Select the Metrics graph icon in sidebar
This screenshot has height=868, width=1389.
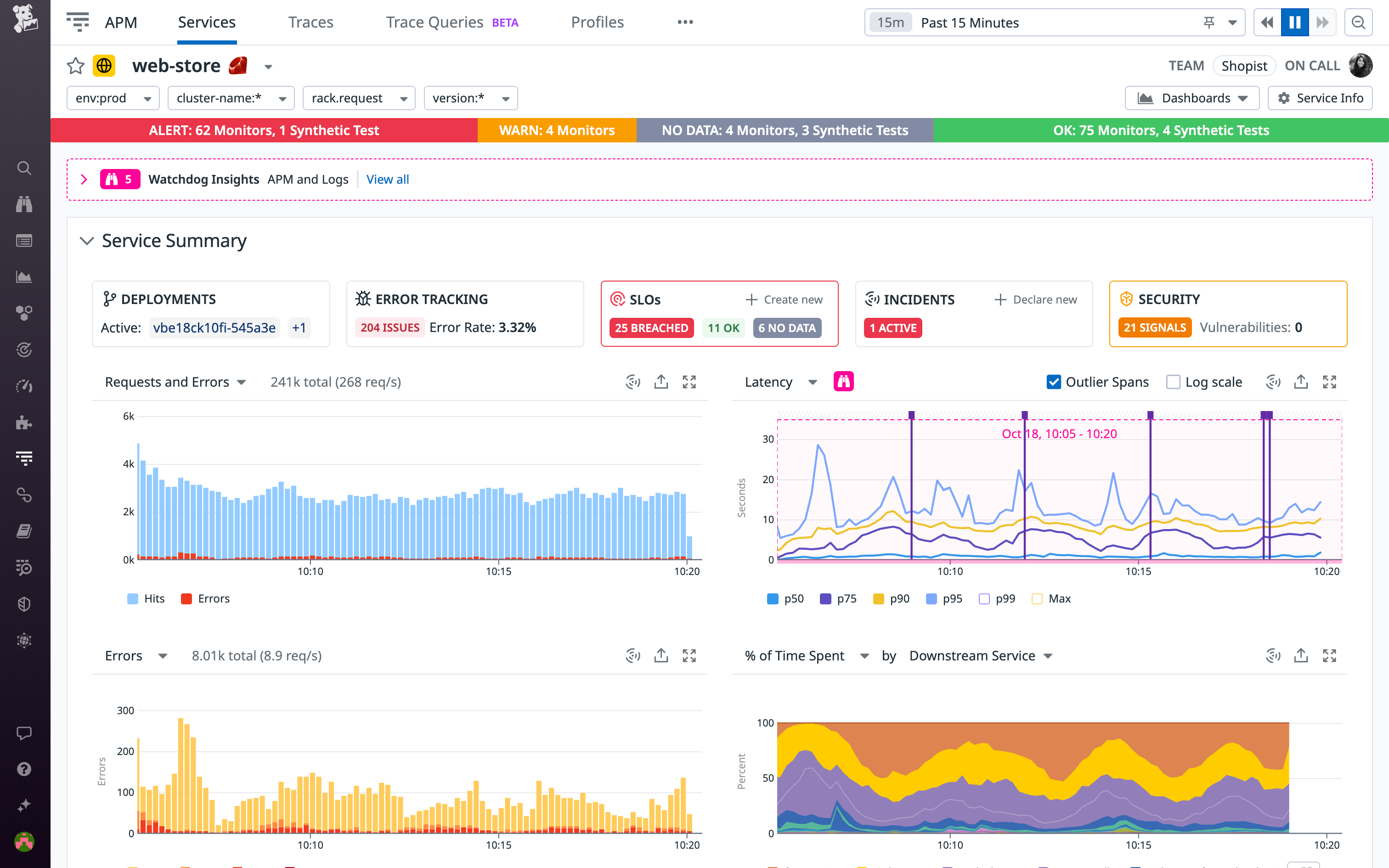pos(23,276)
